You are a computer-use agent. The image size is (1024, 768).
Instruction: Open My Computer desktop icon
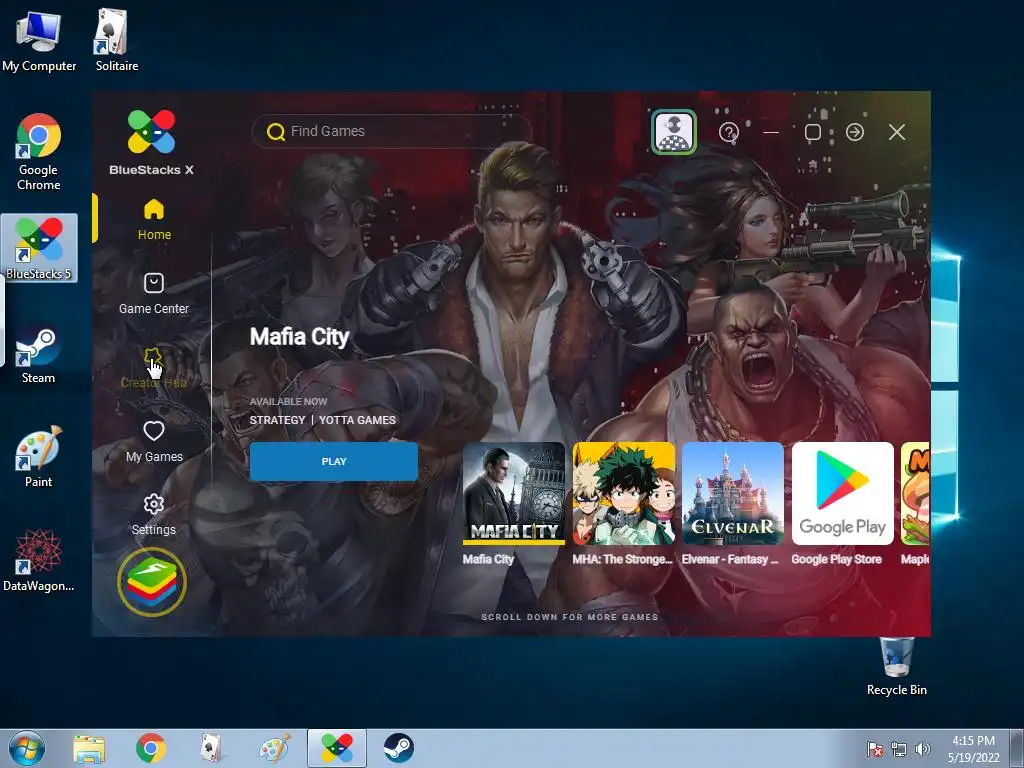pos(39,40)
